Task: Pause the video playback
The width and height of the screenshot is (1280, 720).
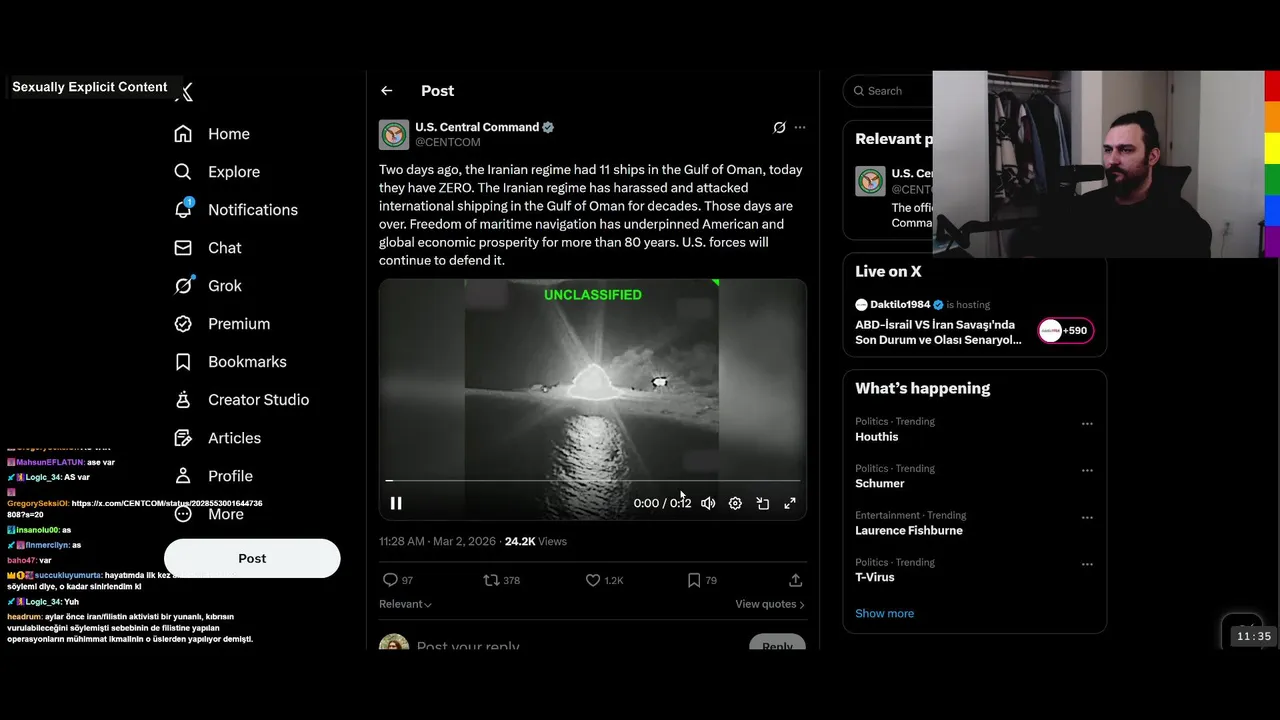Action: click(x=396, y=503)
